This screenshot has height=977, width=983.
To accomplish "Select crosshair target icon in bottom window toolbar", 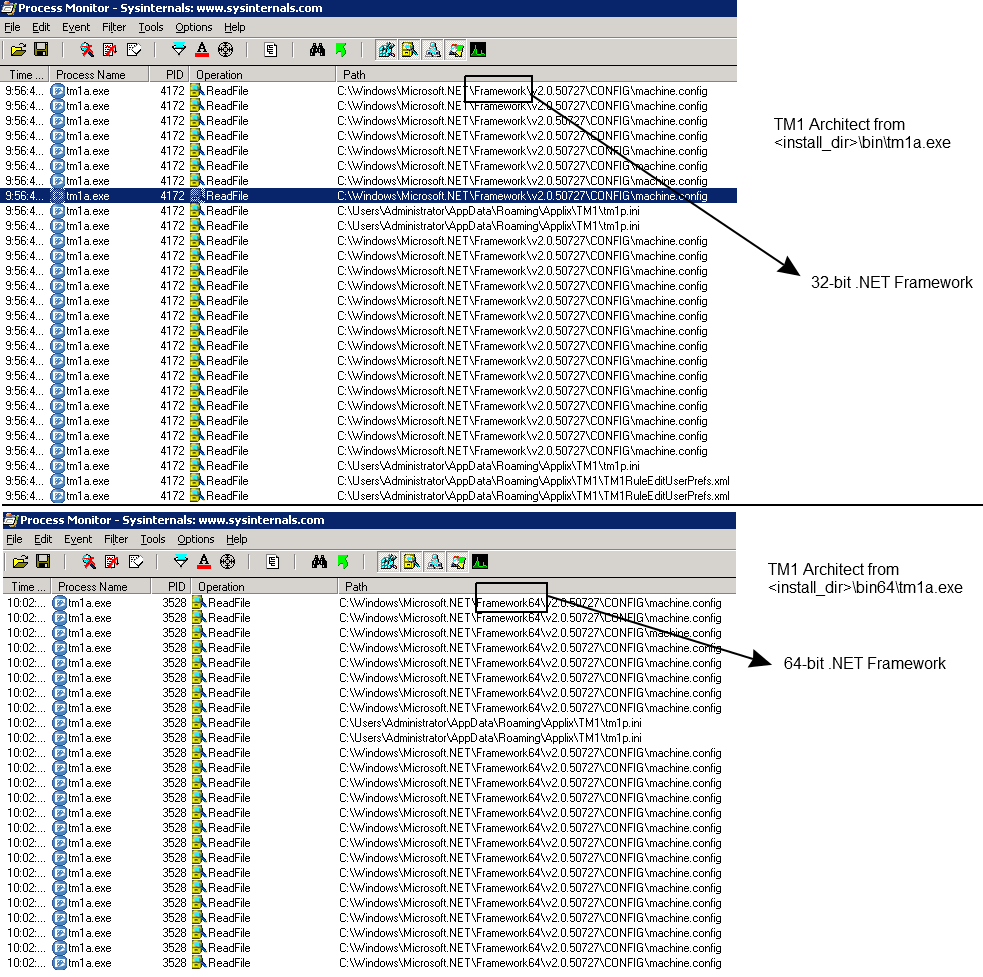I will [x=227, y=562].
